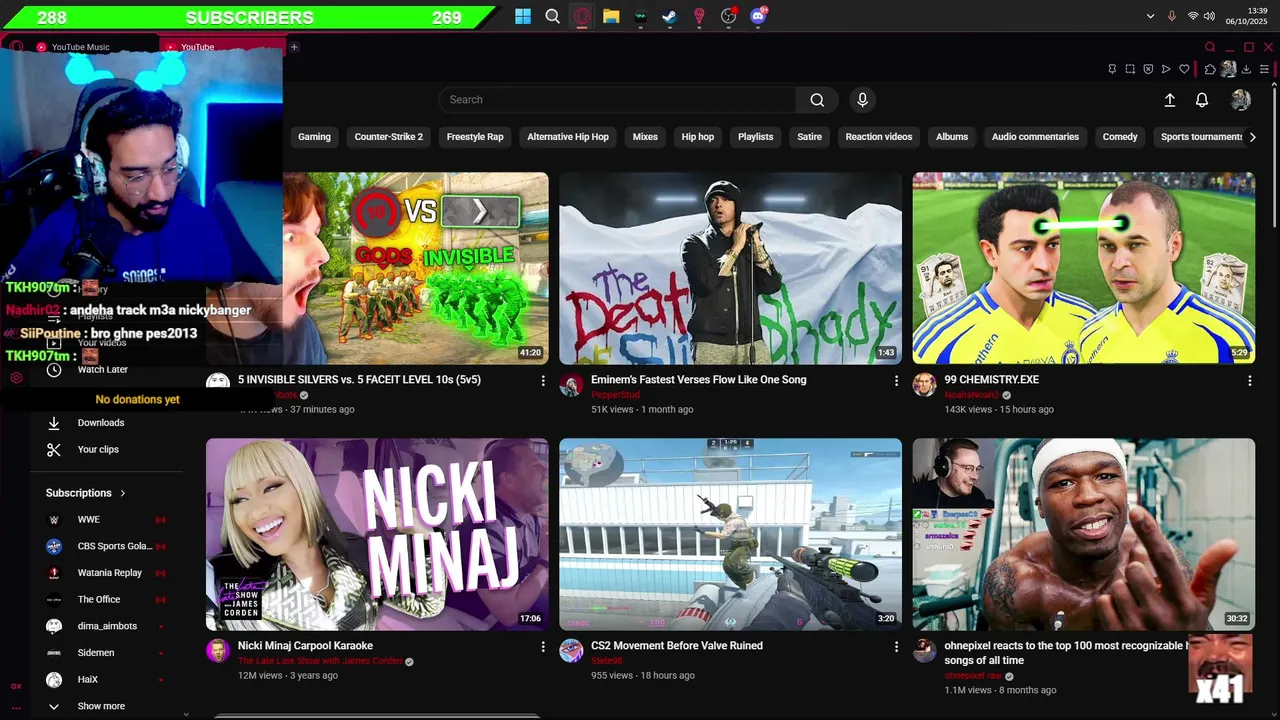
Task: Open Your clips in sidebar
Action: (100, 449)
